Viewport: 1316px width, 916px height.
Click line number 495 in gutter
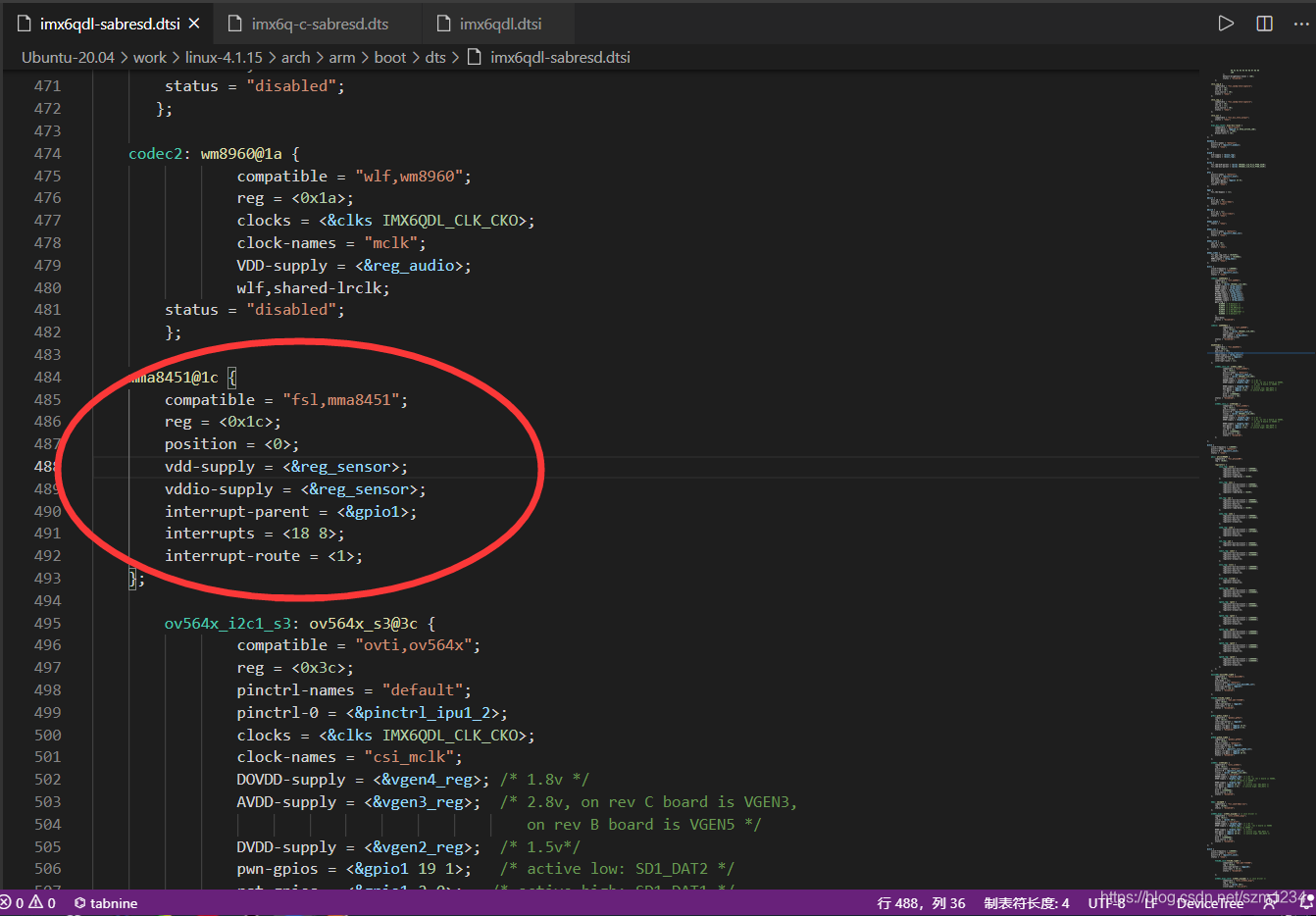[47, 624]
